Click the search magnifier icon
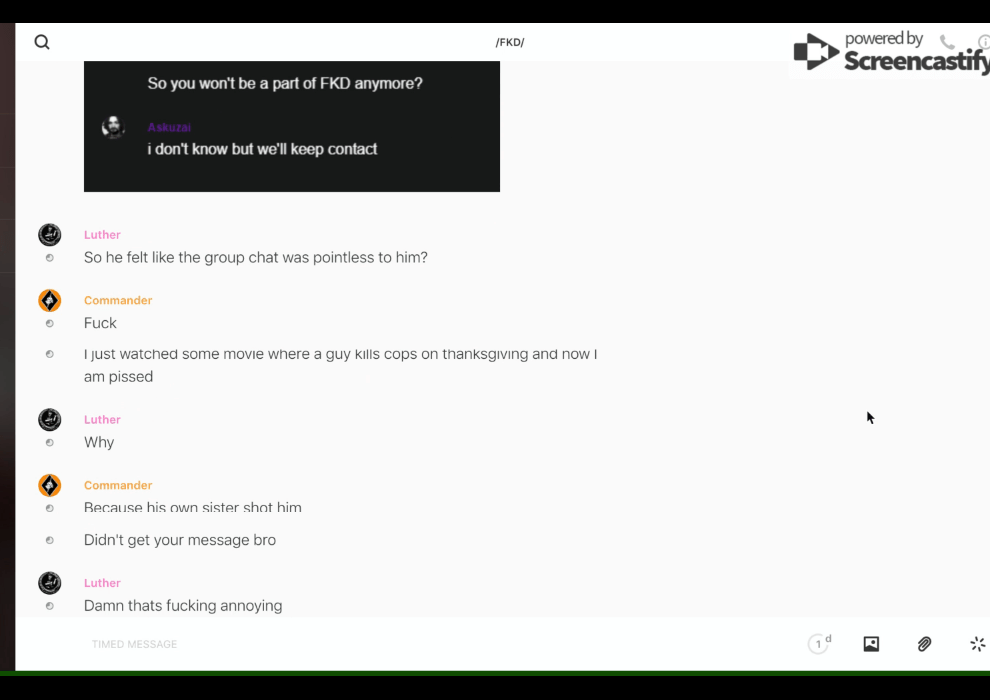Viewport: 990px width, 700px height. tap(42, 42)
